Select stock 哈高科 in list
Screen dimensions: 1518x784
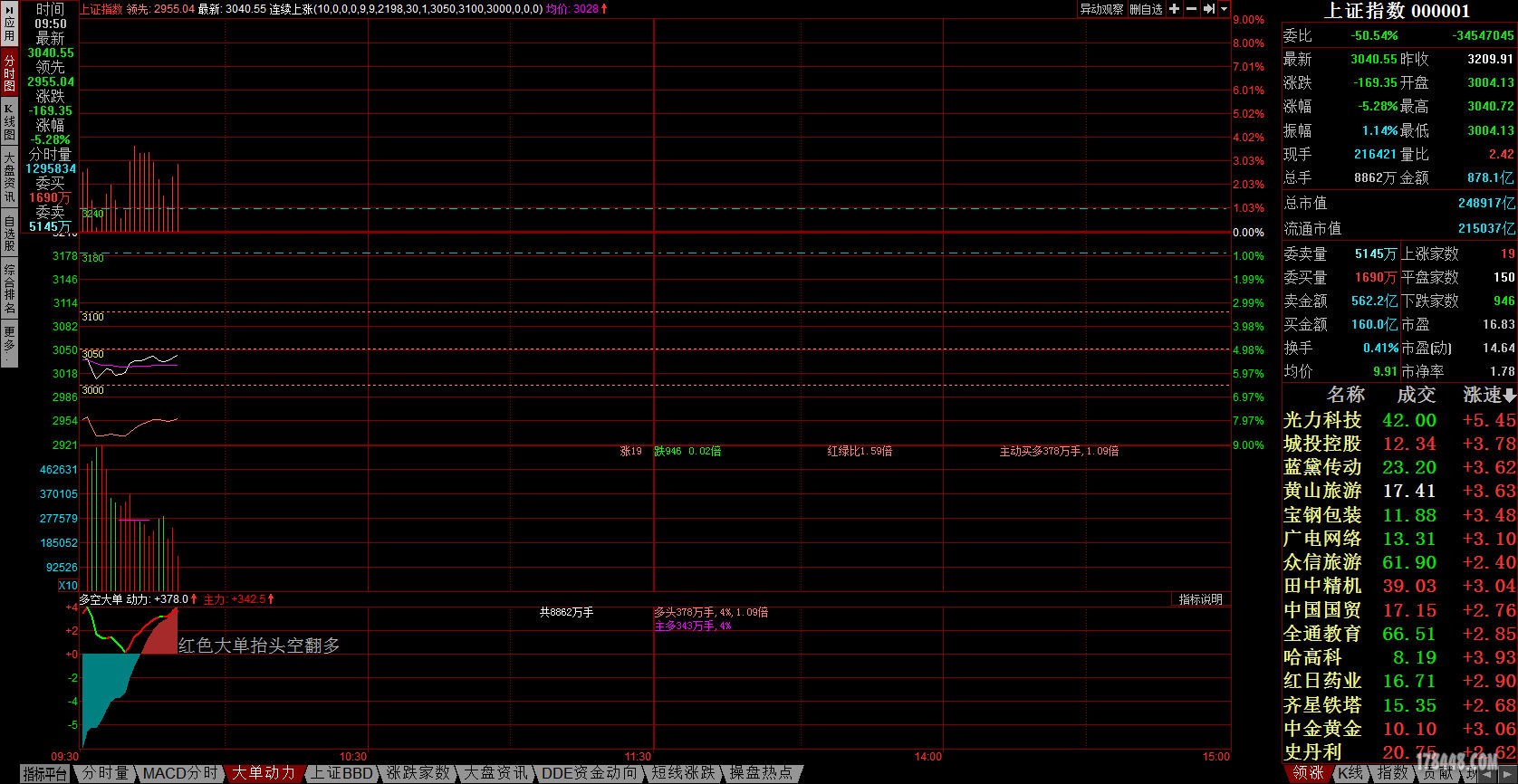coord(1398,657)
